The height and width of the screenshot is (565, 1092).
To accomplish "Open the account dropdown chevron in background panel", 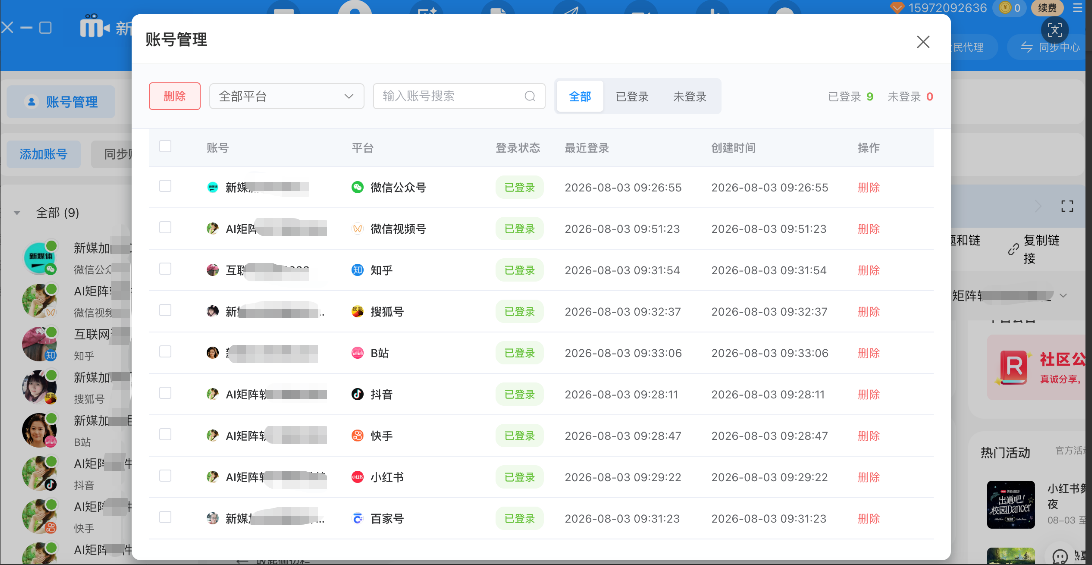I will pyautogui.click(x=1063, y=296).
